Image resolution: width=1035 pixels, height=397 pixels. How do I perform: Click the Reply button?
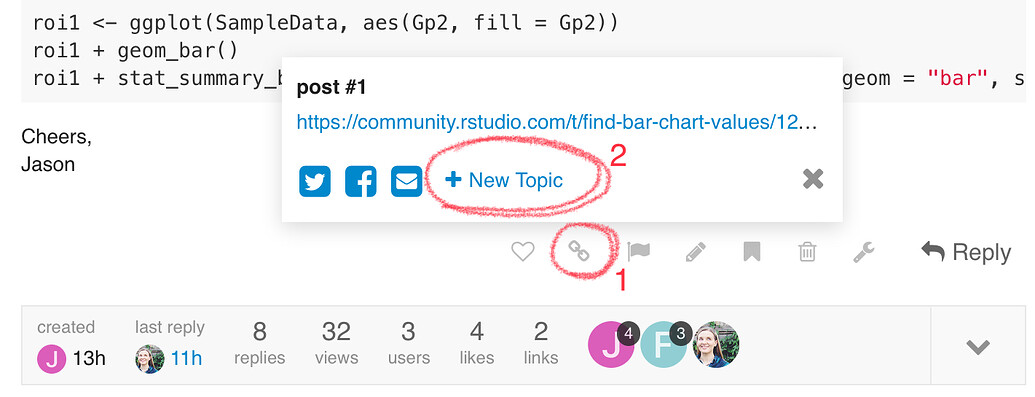(966, 252)
